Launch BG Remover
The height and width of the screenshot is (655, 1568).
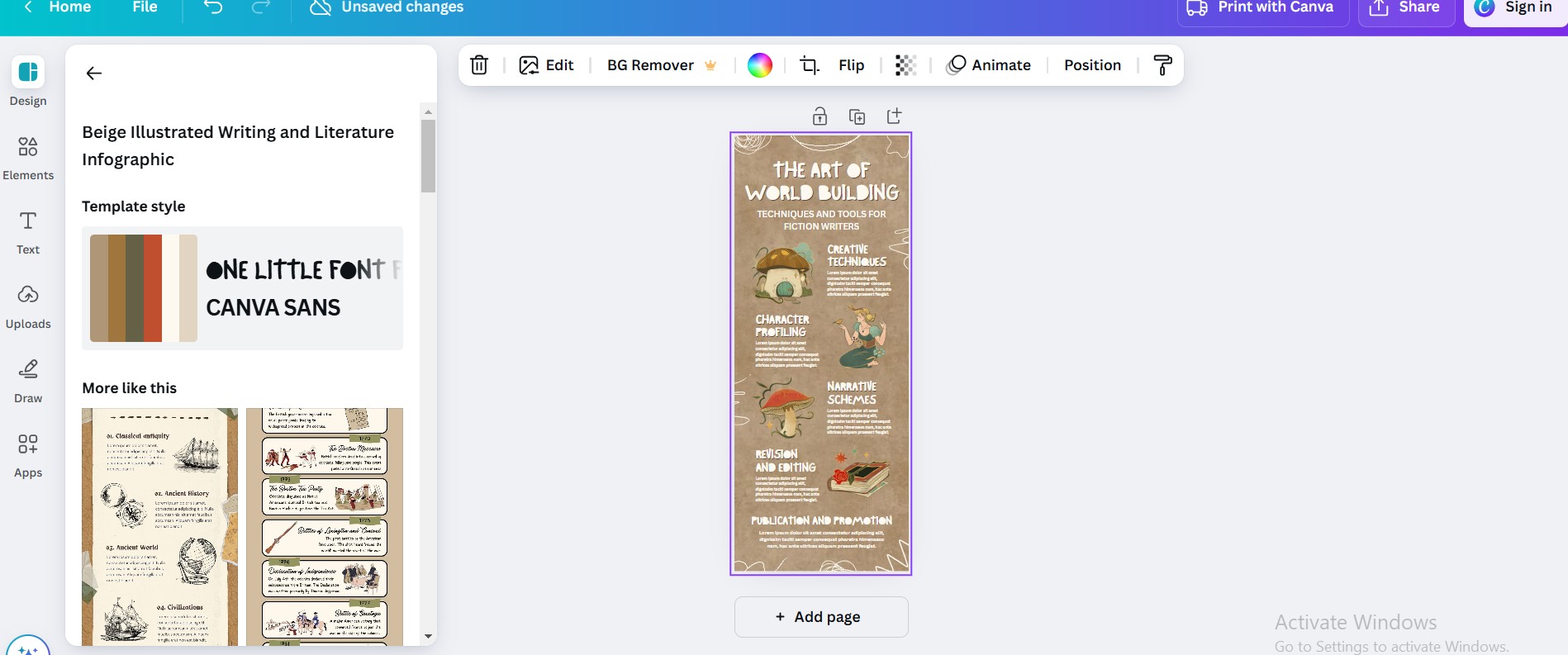pos(662,65)
